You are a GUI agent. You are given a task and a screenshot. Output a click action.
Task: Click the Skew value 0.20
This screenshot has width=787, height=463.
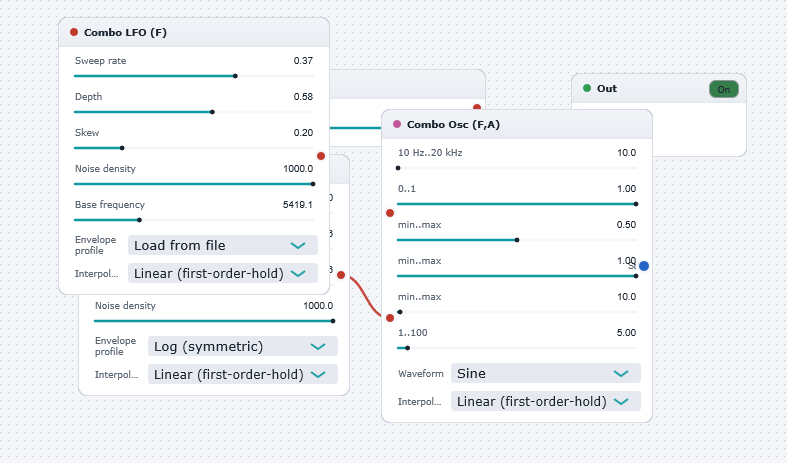(303, 133)
